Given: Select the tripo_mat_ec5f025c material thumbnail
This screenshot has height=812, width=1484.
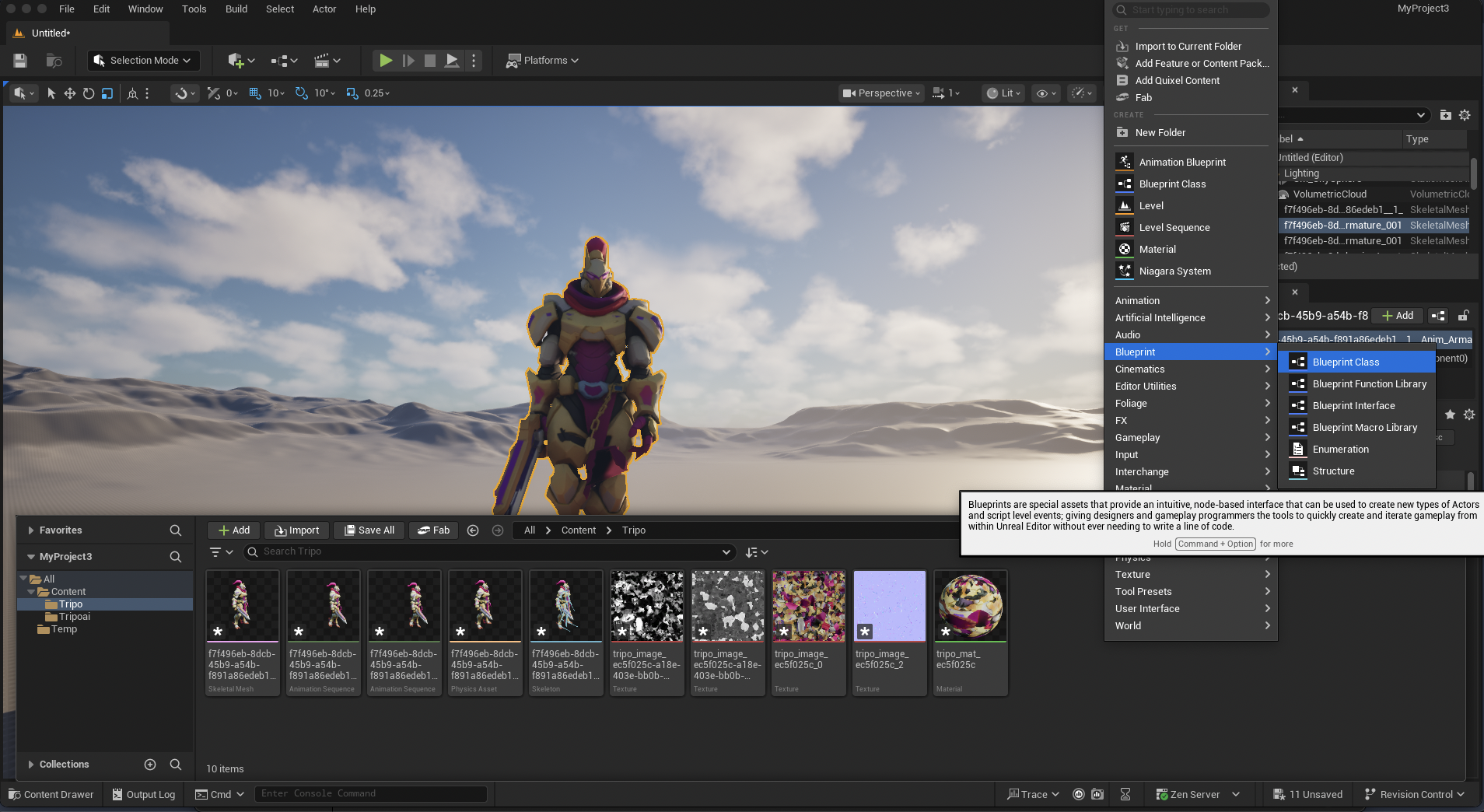Looking at the screenshot, I should point(970,607).
